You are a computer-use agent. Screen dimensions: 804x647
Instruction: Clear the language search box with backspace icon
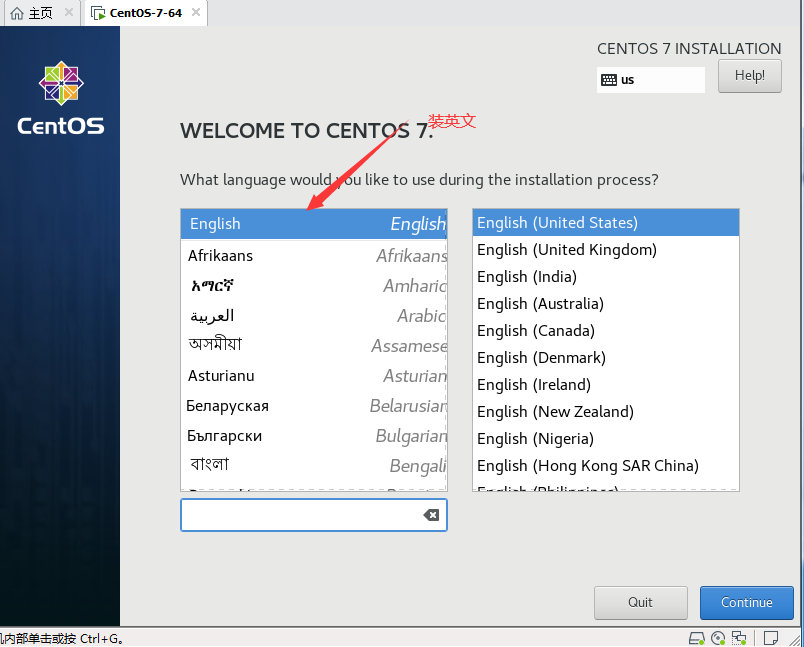tap(431, 515)
